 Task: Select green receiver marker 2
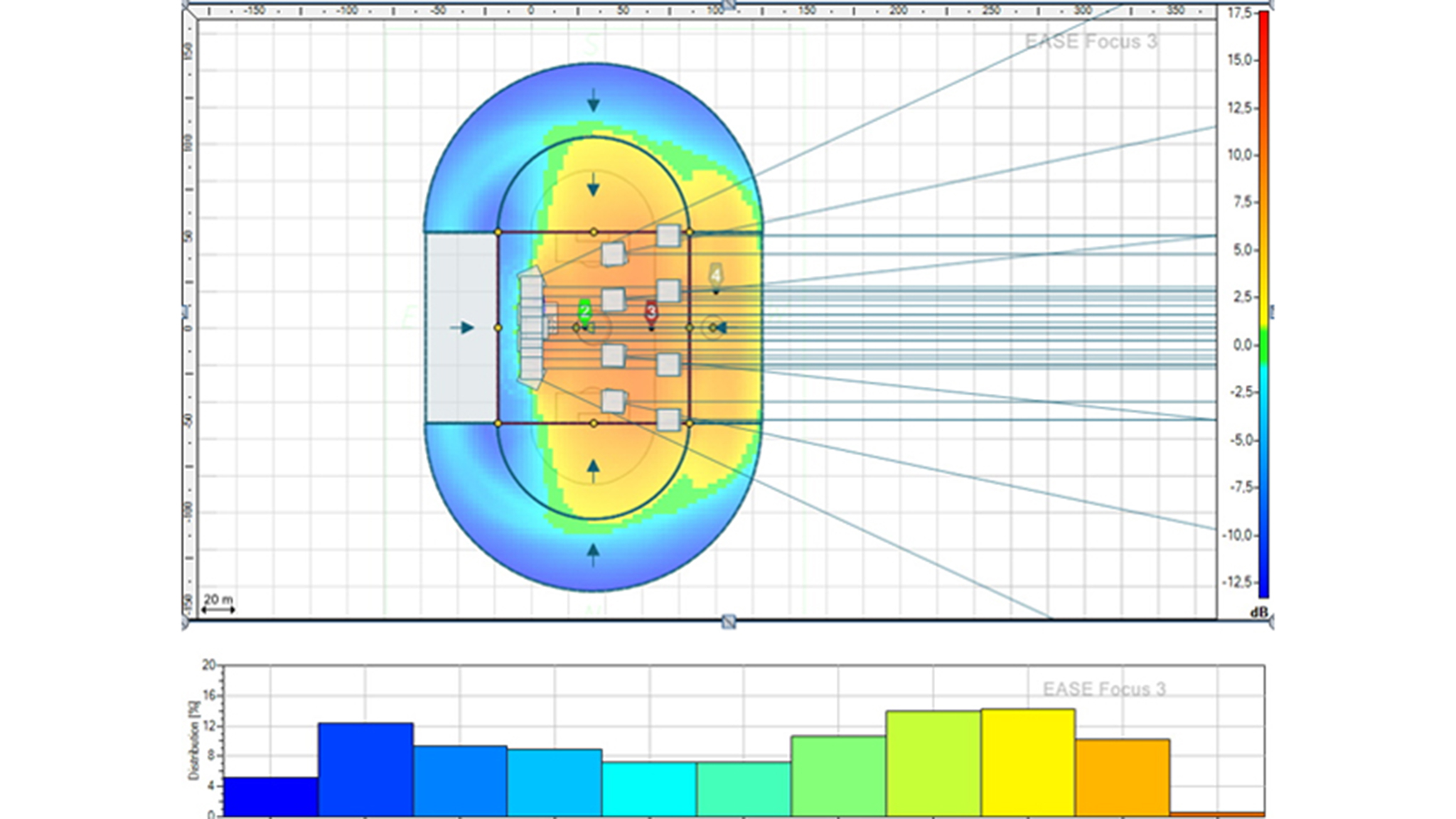coord(584,311)
